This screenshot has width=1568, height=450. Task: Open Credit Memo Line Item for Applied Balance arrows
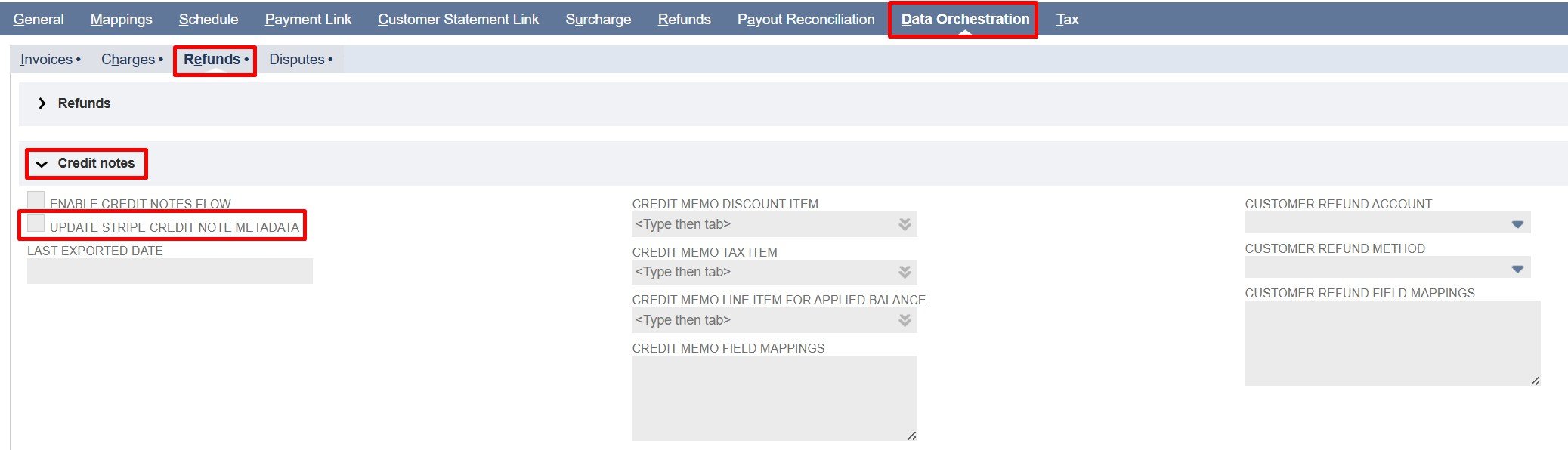click(x=905, y=321)
